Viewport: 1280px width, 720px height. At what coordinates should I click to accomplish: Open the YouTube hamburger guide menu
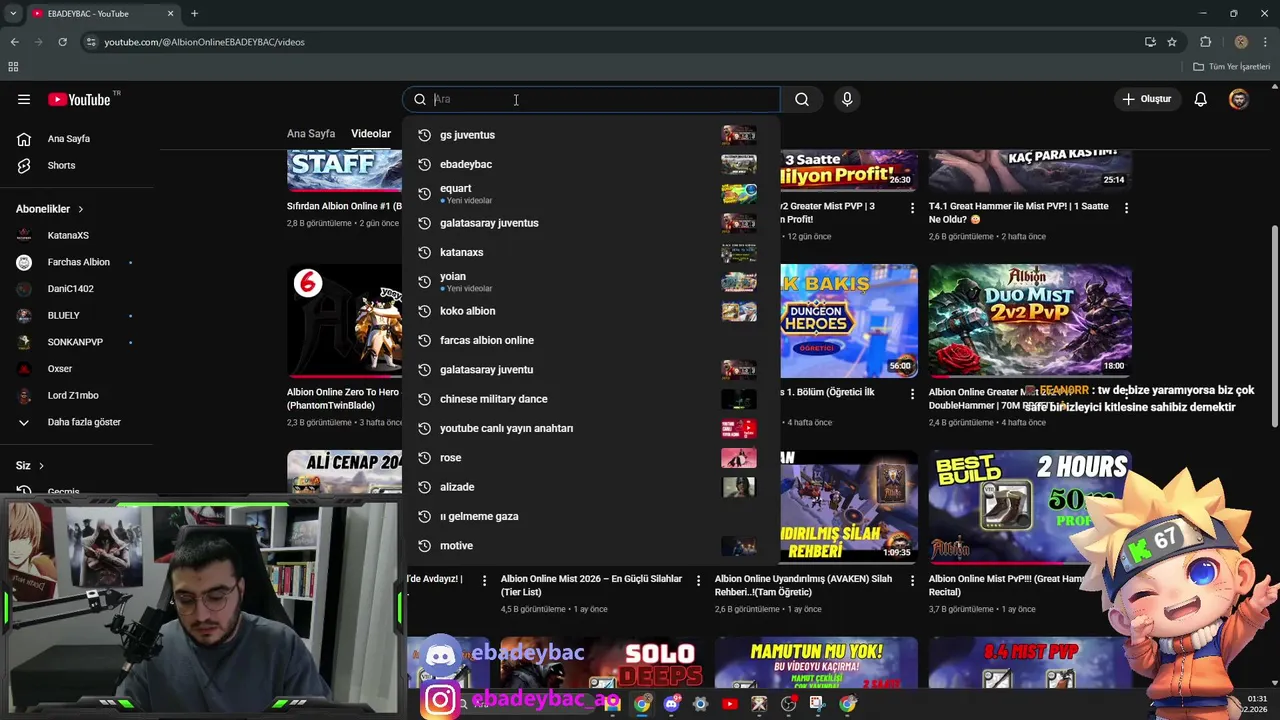coord(24,99)
